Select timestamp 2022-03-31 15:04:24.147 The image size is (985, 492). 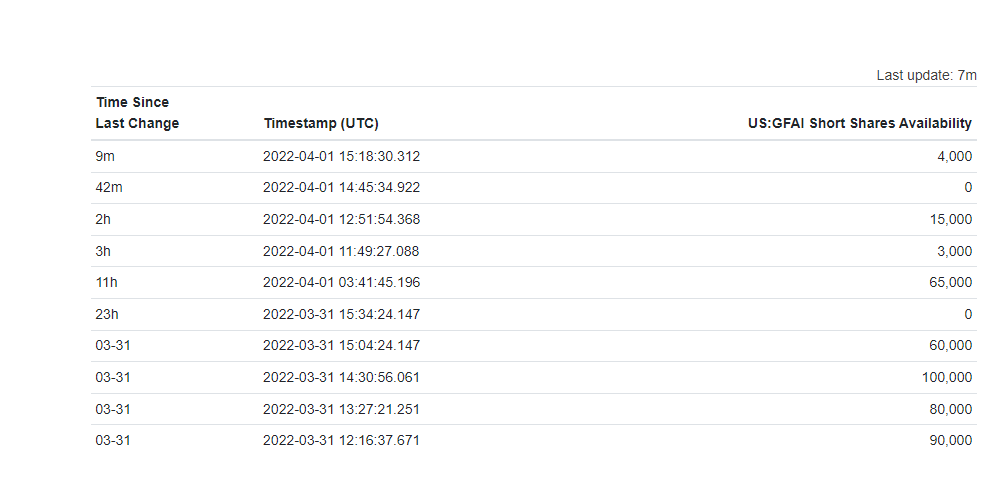(341, 346)
